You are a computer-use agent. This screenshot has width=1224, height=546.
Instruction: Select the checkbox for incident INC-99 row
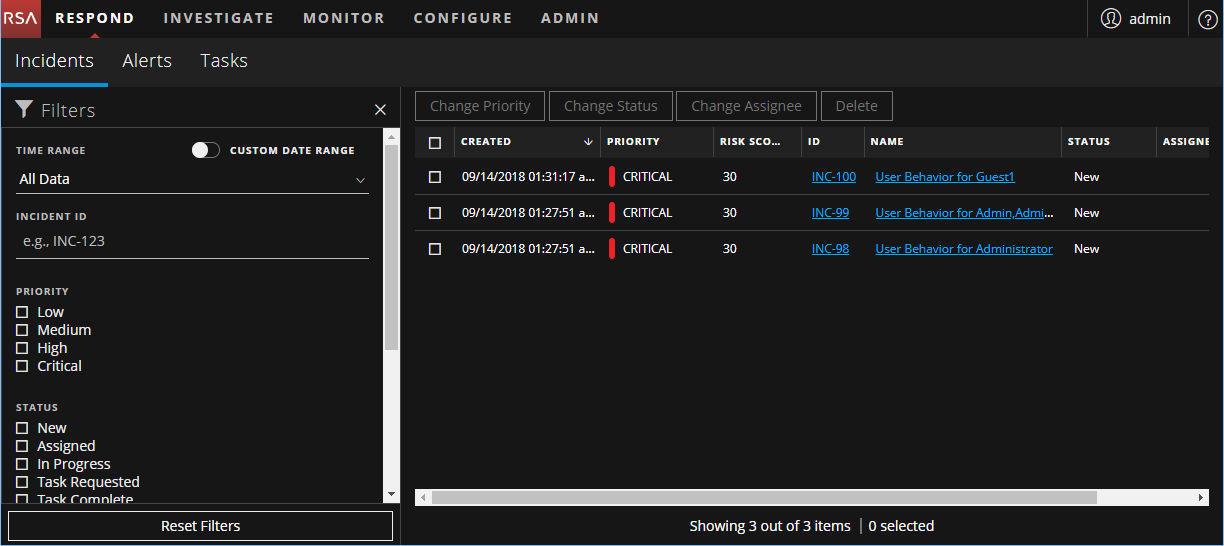pos(435,213)
